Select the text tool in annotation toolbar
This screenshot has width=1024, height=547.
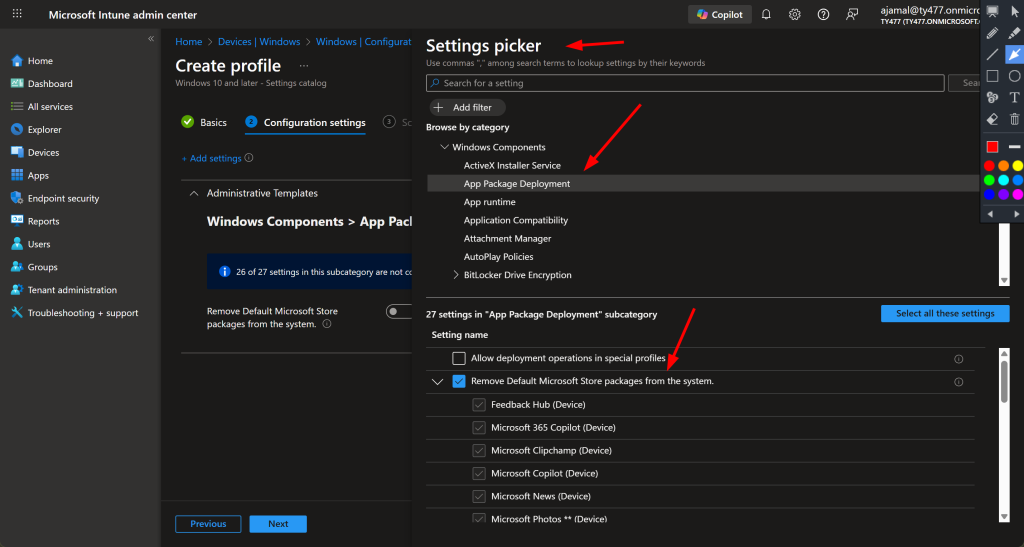tap(1014, 97)
